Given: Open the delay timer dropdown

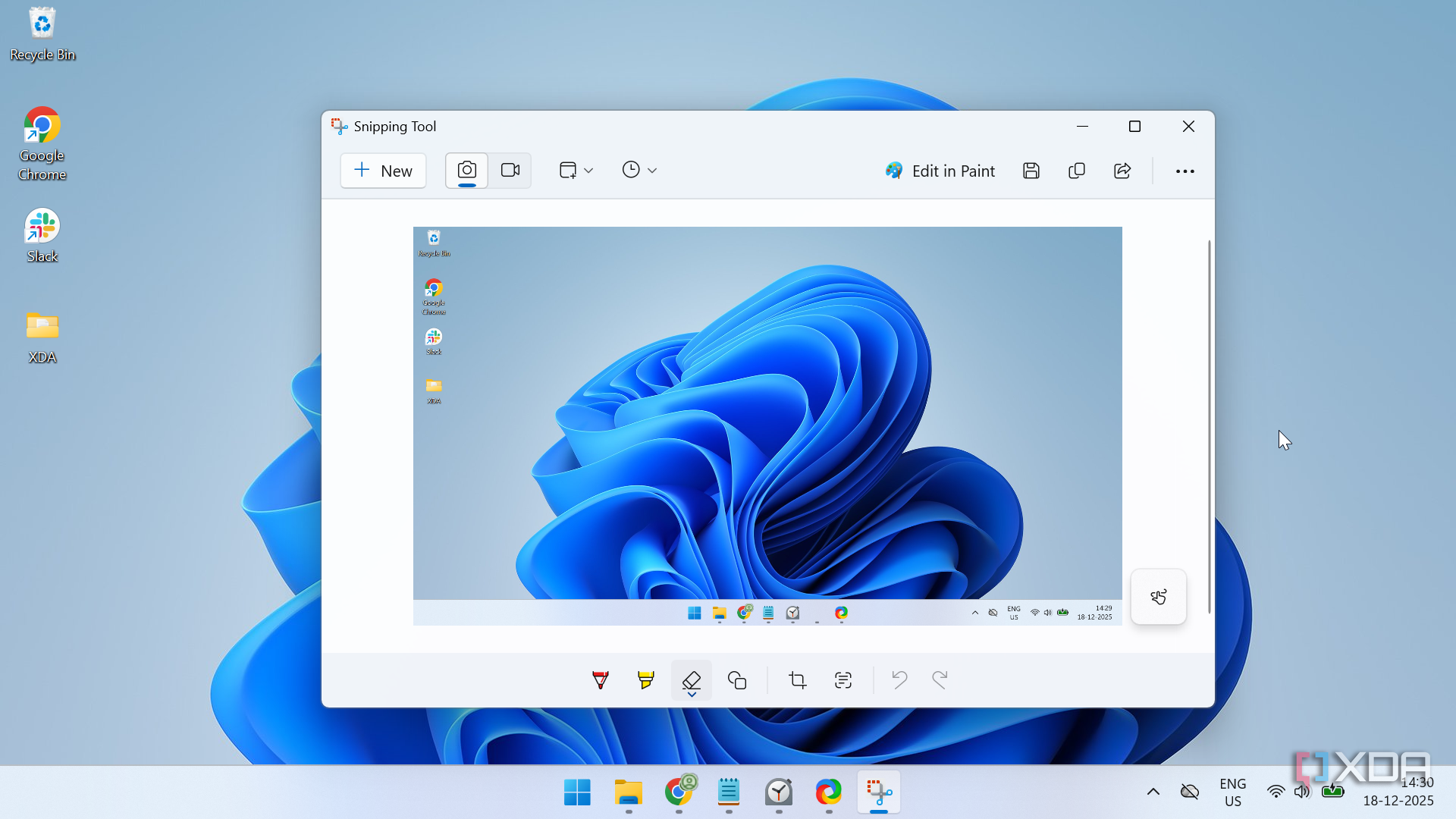Looking at the screenshot, I should 639,171.
